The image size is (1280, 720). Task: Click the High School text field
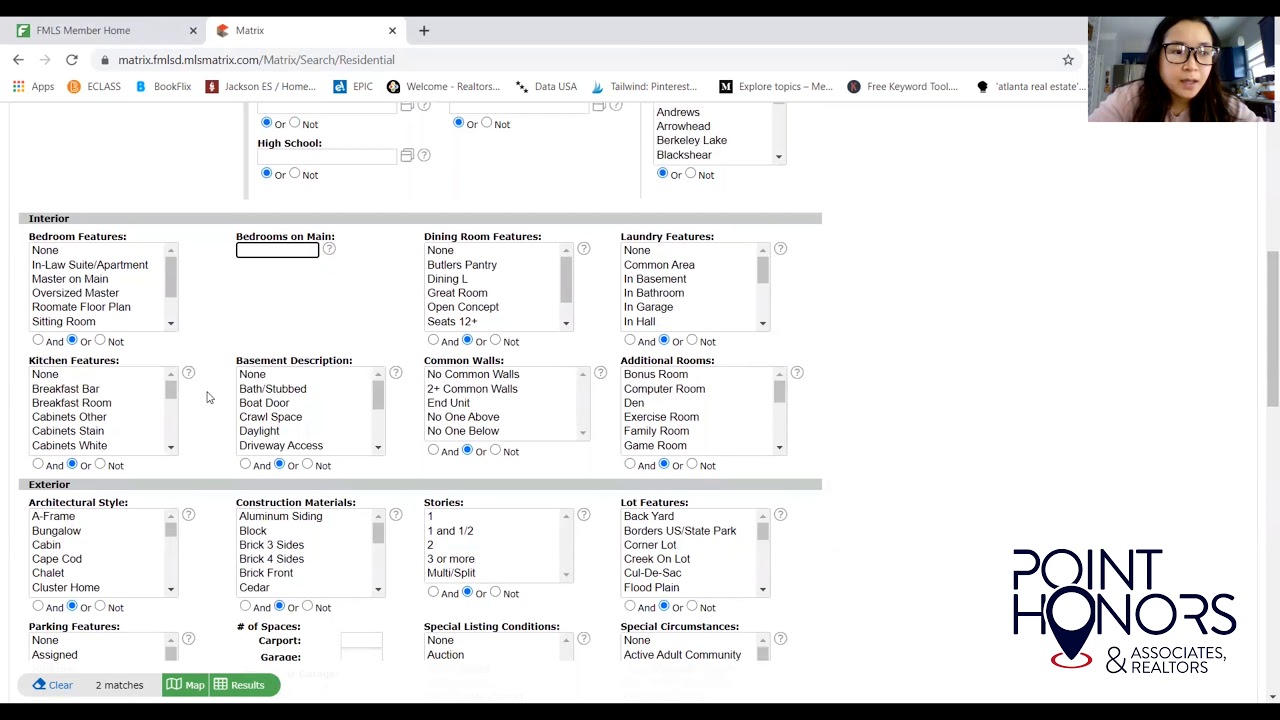[327, 156]
